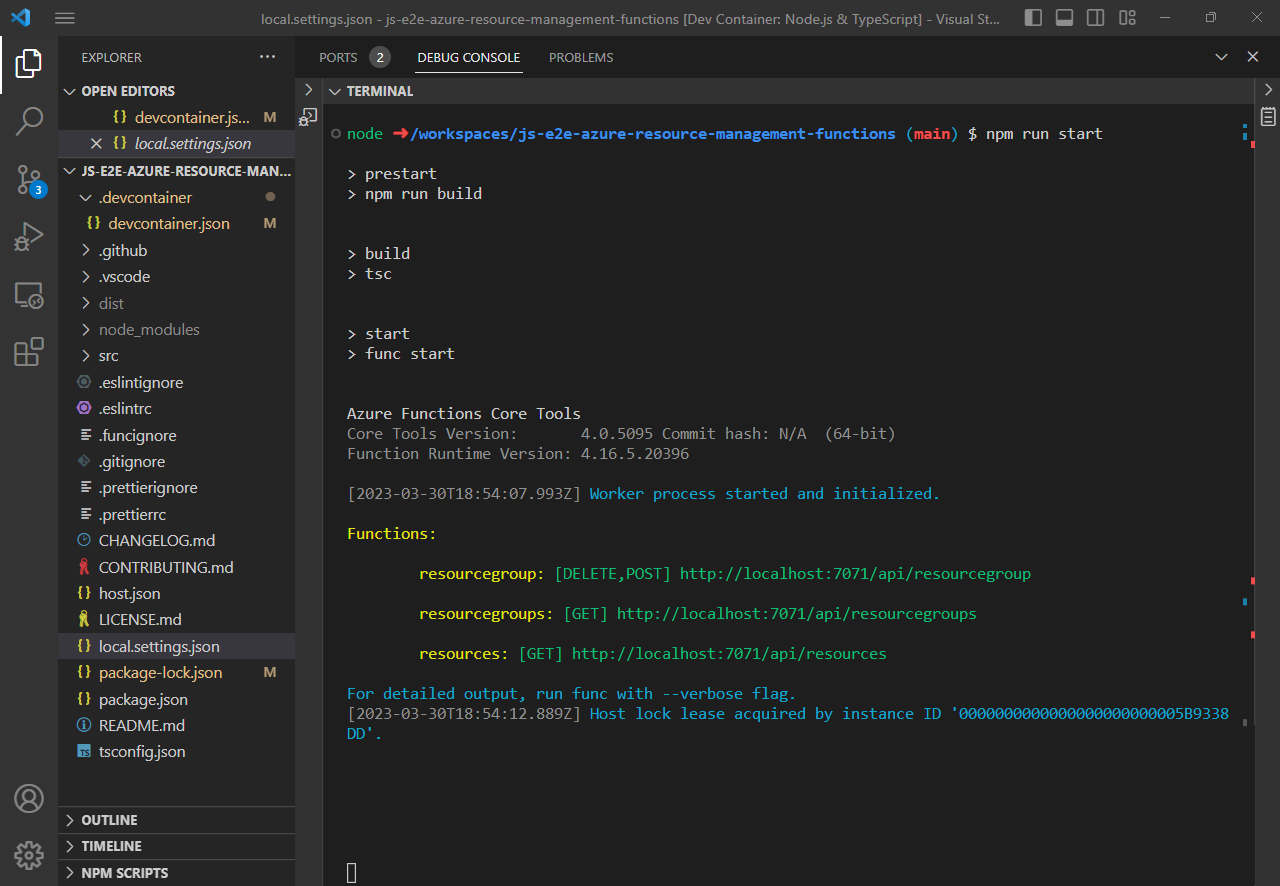Open .funcignore file
This screenshot has width=1280, height=886.
pos(176,435)
